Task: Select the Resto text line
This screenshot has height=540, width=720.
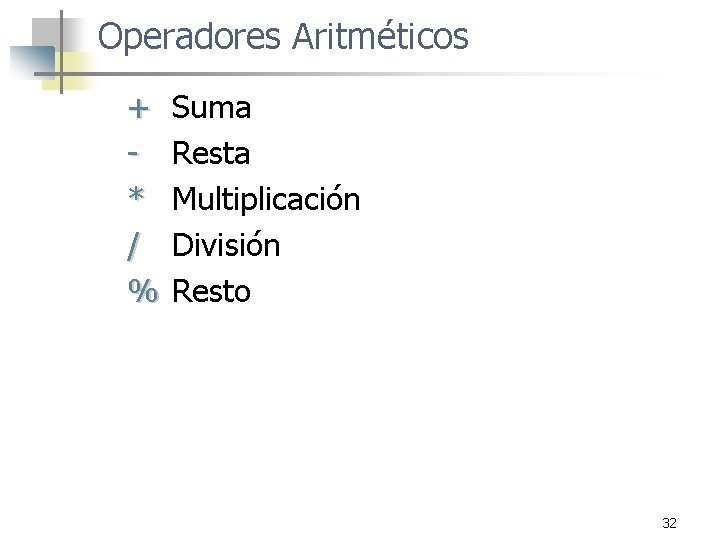Action: [x=211, y=291]
